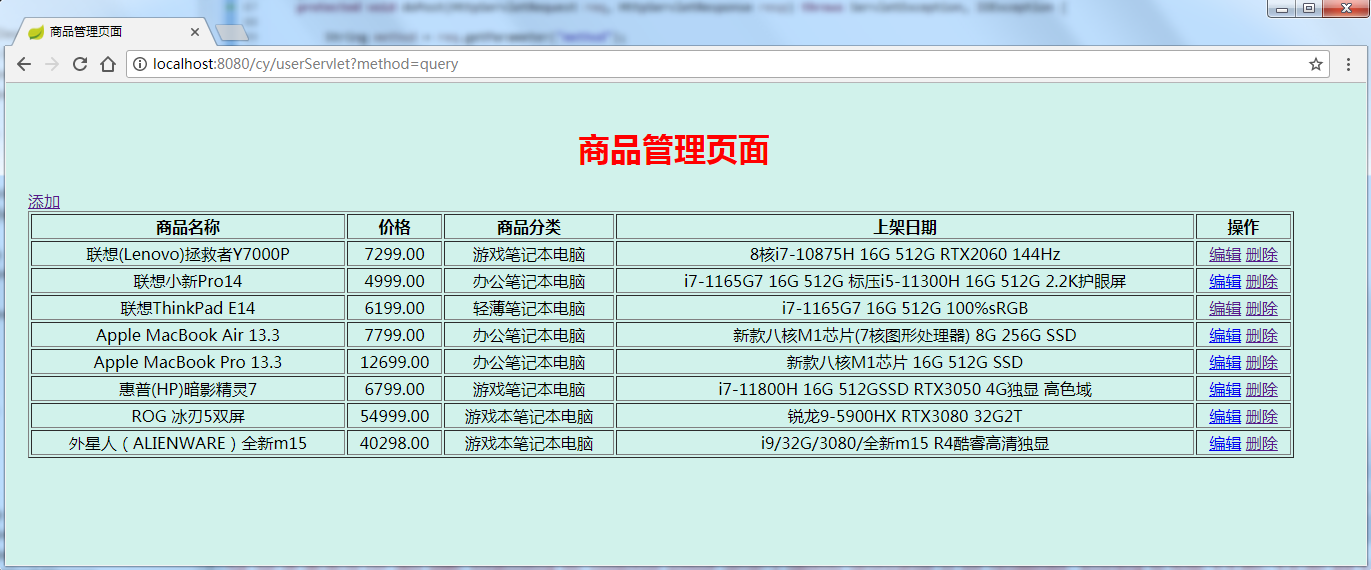
Task: Select the price cell 6799.00
Action: (x=395, y=389)
